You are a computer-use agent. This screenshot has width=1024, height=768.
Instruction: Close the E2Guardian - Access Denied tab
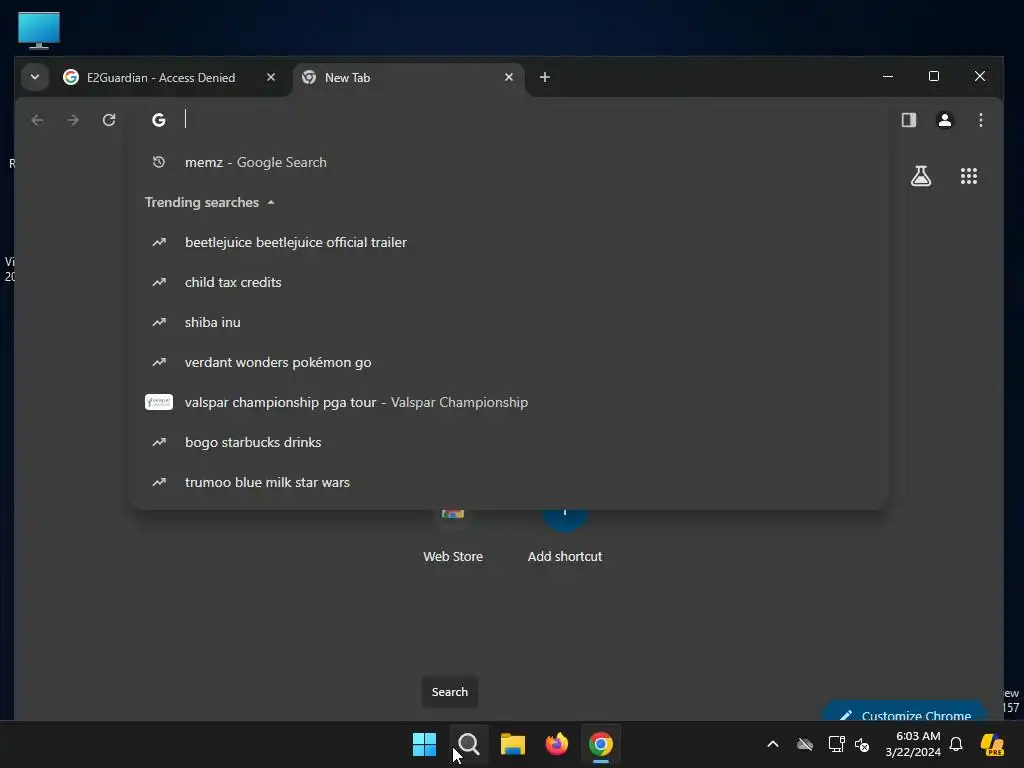point(271,77)
